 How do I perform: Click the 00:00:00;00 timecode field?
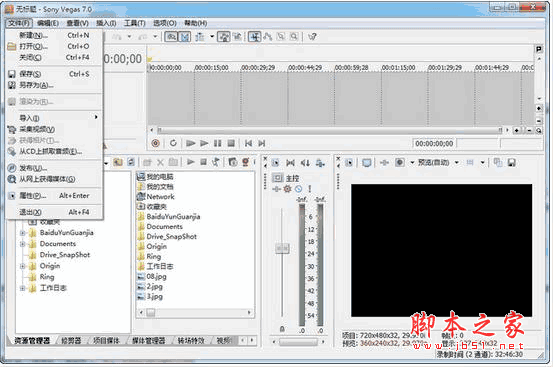pos(434,143)
